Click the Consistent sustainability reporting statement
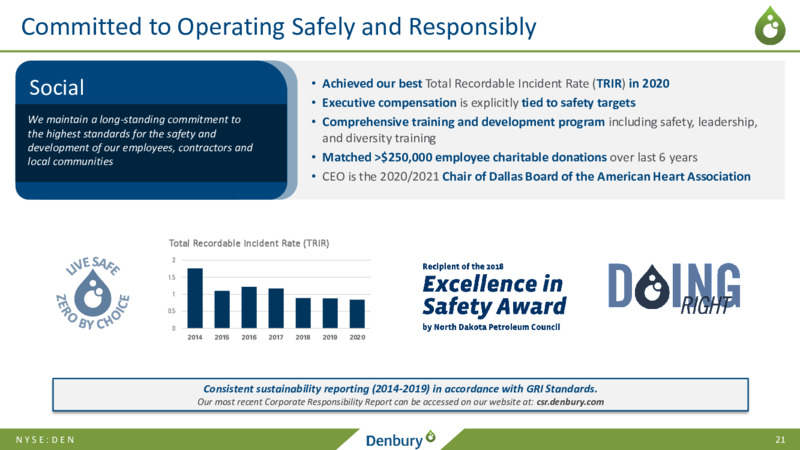The width and height of the screenshot is (800, 450). [x=401, y=389]
